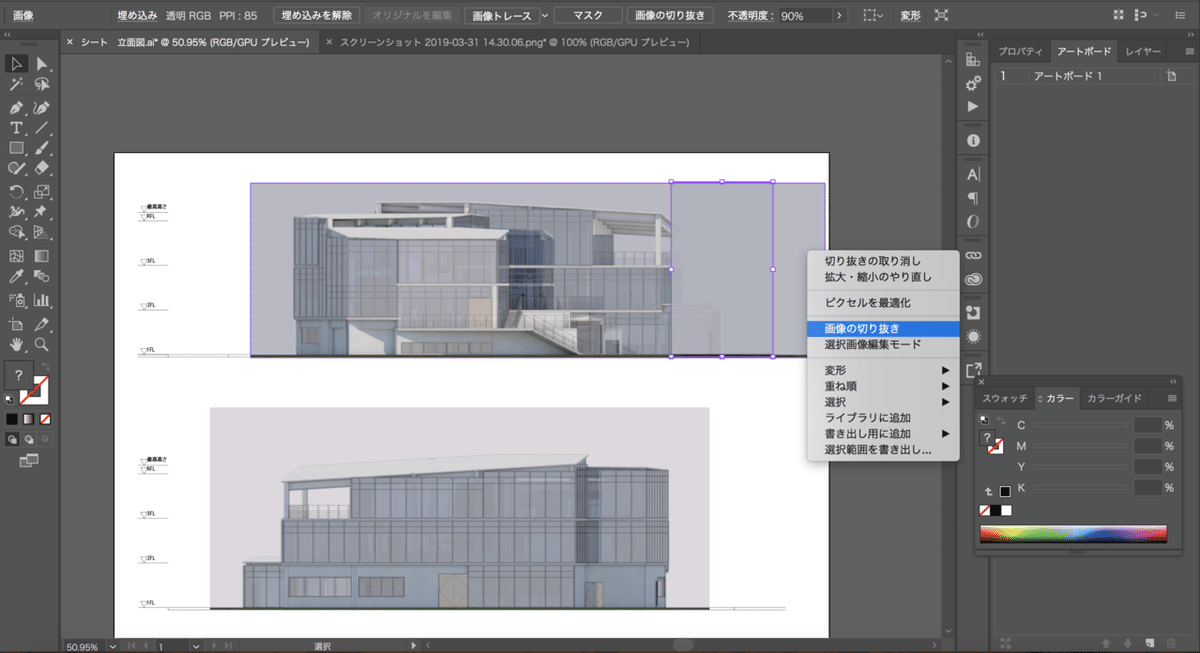Choose 選択画像編集モード from context menu
This screenshot has height=653, width=1200.
(883, 344)
